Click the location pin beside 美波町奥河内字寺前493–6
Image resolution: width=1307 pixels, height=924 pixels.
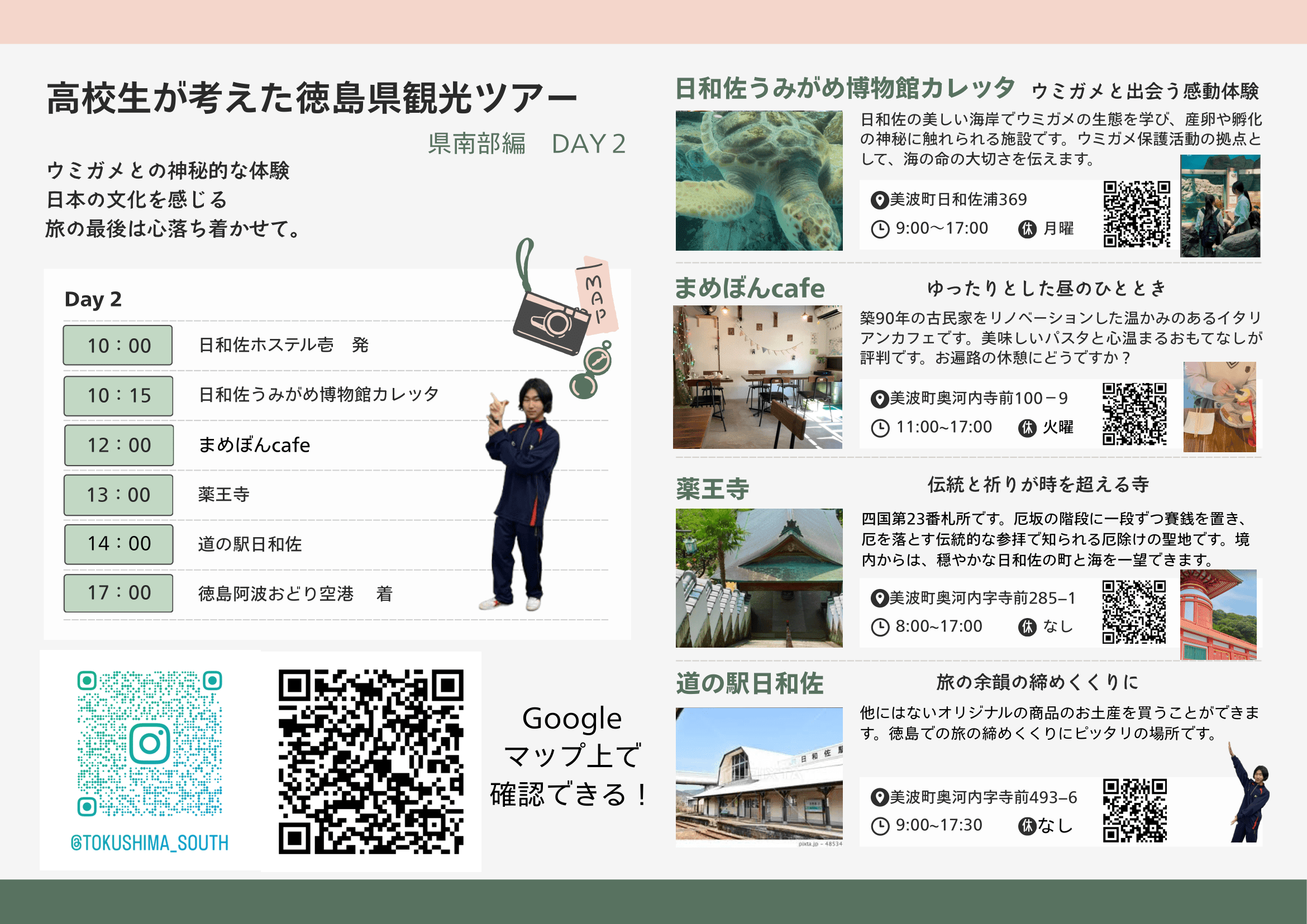click(880, 798)
